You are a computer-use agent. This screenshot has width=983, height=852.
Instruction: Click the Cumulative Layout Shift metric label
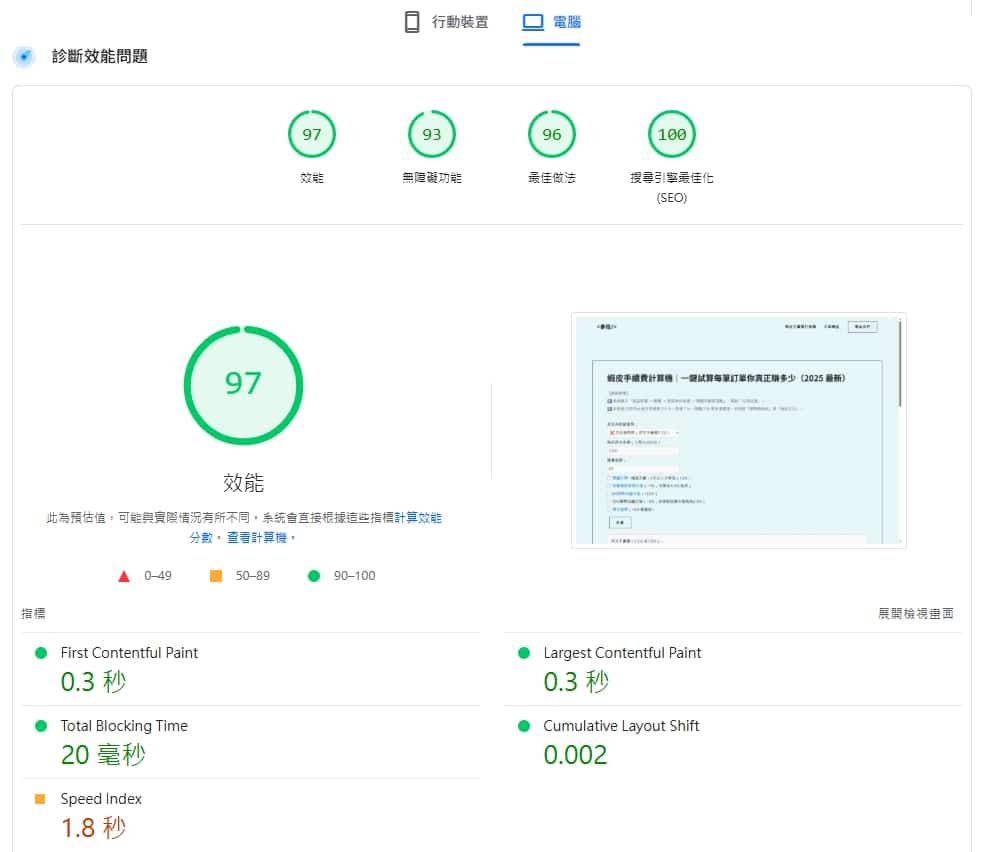621,725
